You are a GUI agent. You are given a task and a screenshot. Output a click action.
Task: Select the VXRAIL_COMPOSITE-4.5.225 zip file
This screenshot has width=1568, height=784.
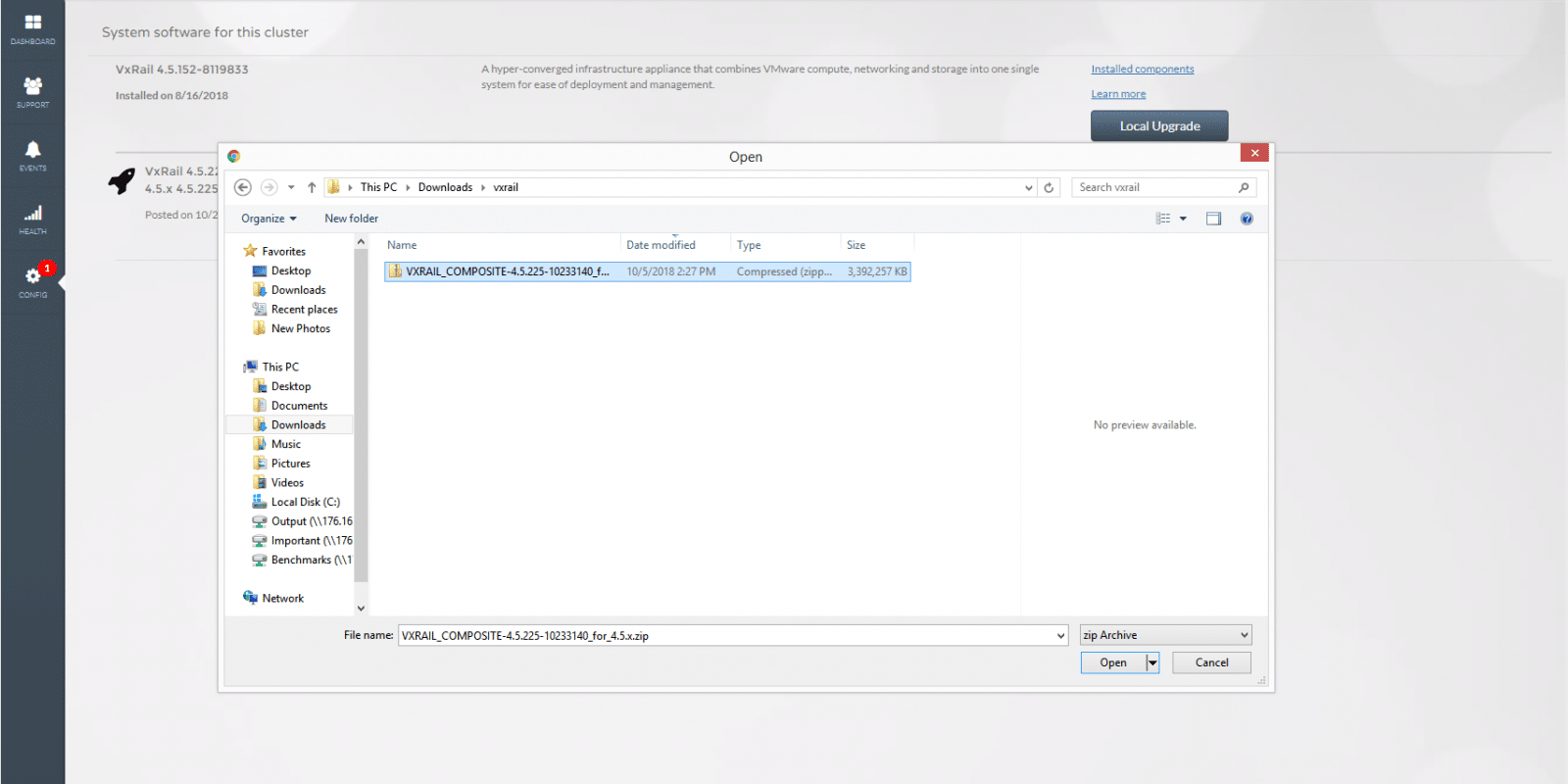pyautogui.click(x=647, y=271)
